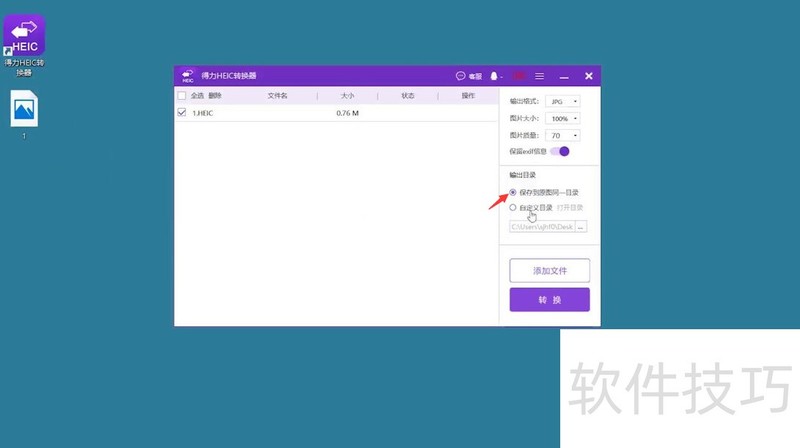Image resolution: width=800 pixels, height=448 pixels.
Task: Click the 添加文件 button
Action: pos(549,271)
